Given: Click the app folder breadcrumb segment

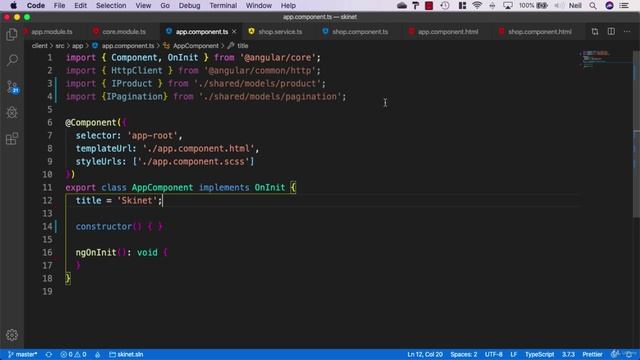Looking at the screenshot, I should coord(78,46).
